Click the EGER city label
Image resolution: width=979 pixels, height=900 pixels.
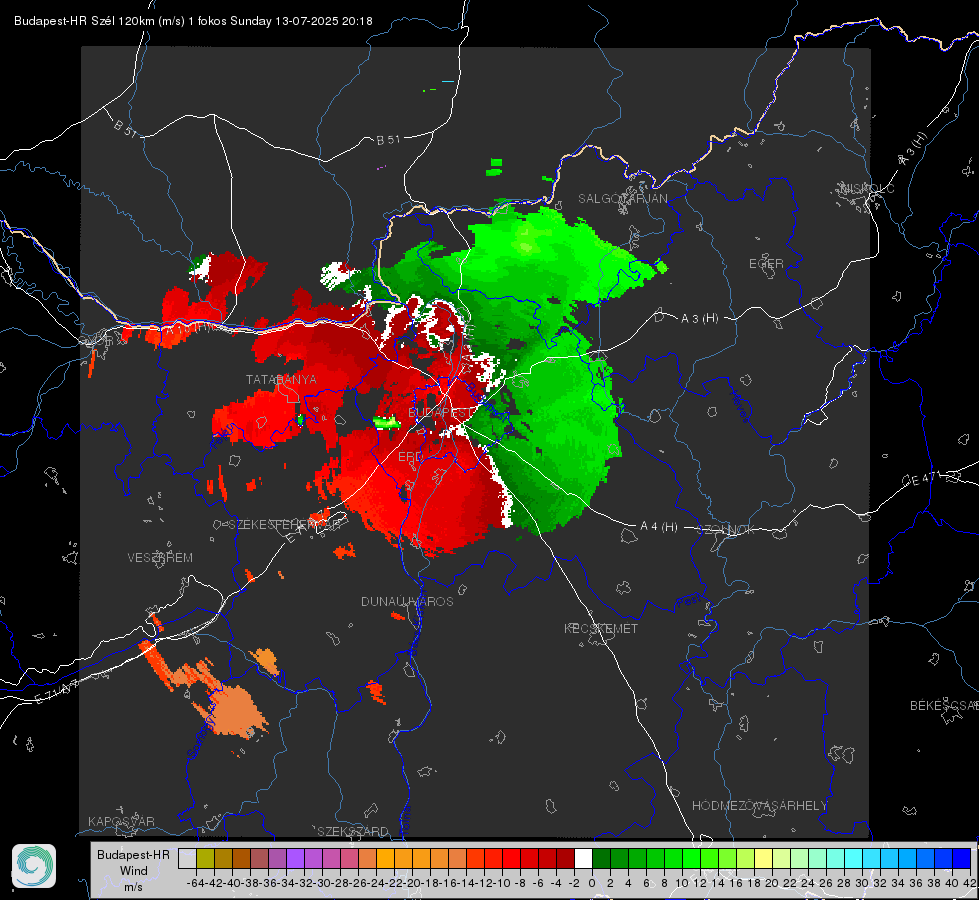(766, 264)
